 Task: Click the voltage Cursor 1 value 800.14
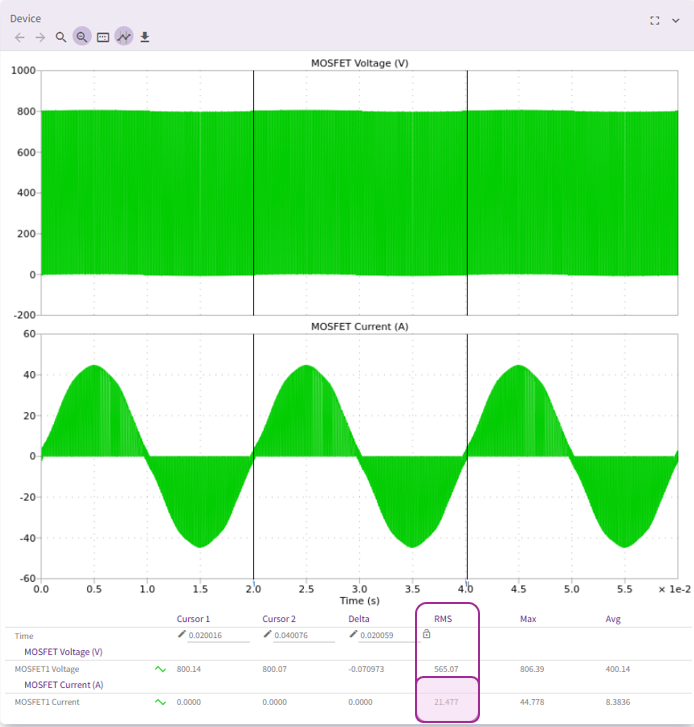pyautogui.click(x=189, y=669)
